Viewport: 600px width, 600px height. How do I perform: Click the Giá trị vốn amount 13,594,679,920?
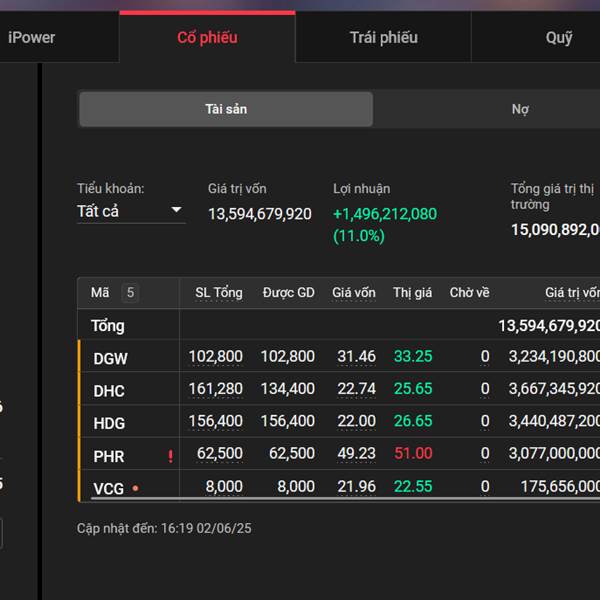260,214
